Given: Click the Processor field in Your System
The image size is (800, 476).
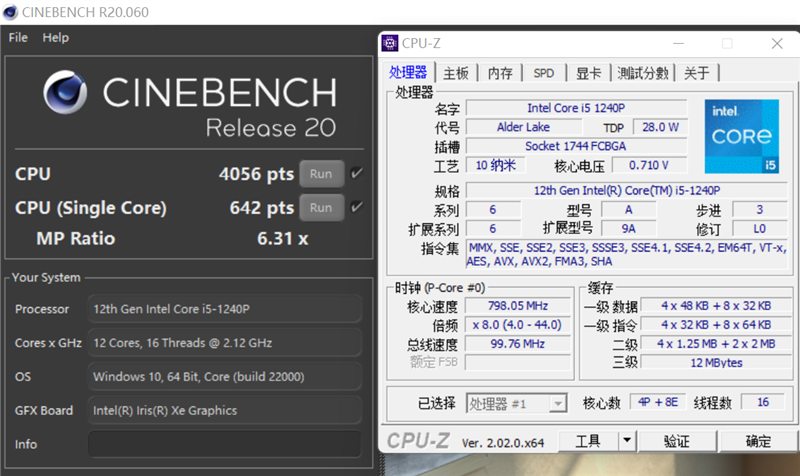Looking at the screenshot, I should (x=225, y=309).
